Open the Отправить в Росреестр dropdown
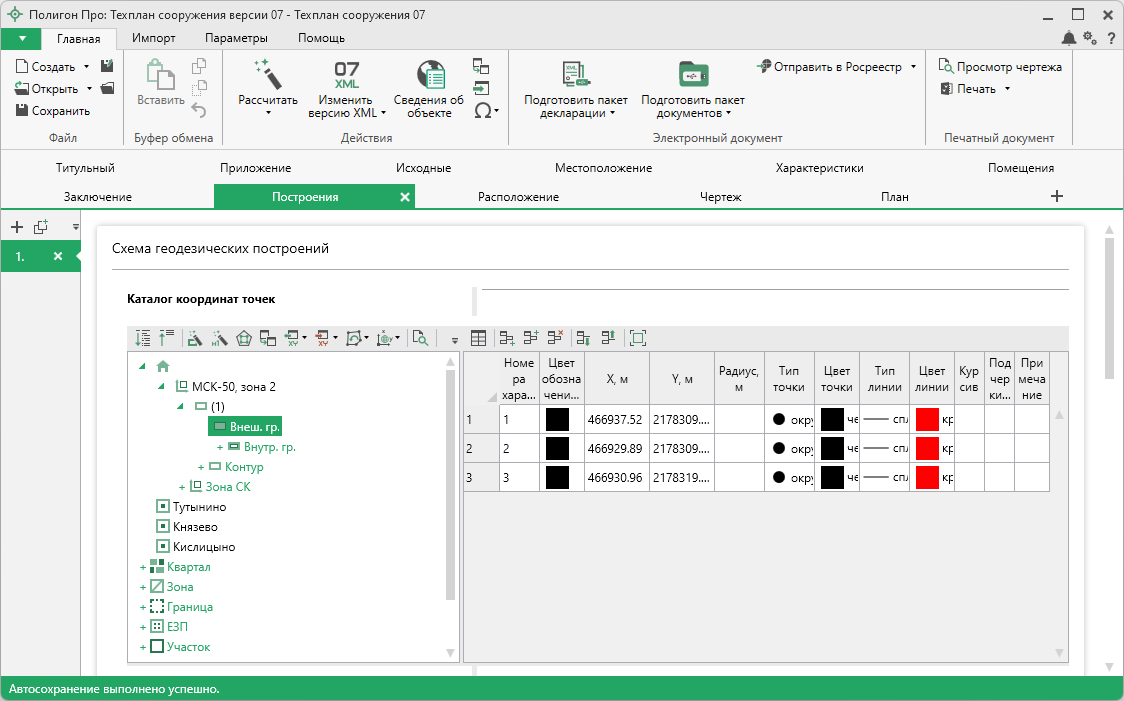This screenshot has height=701, width=1124. [913, 67]
